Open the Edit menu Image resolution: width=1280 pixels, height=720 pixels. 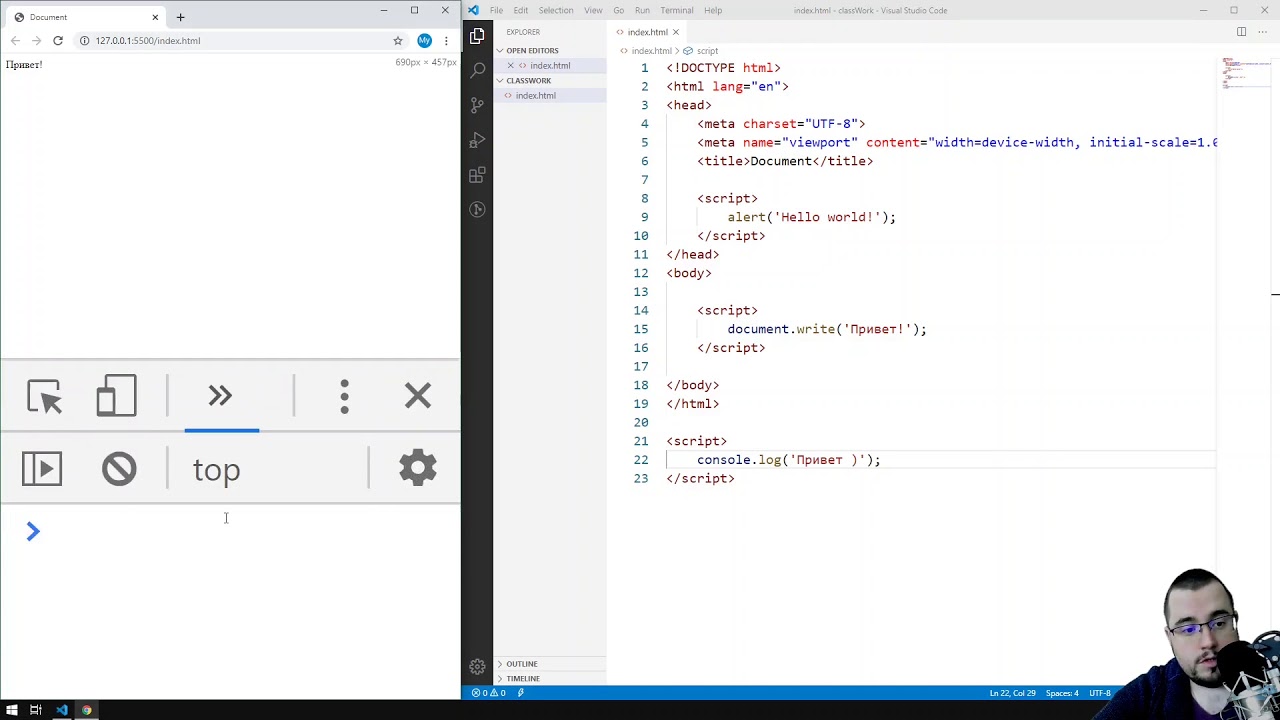click(521, 10)
